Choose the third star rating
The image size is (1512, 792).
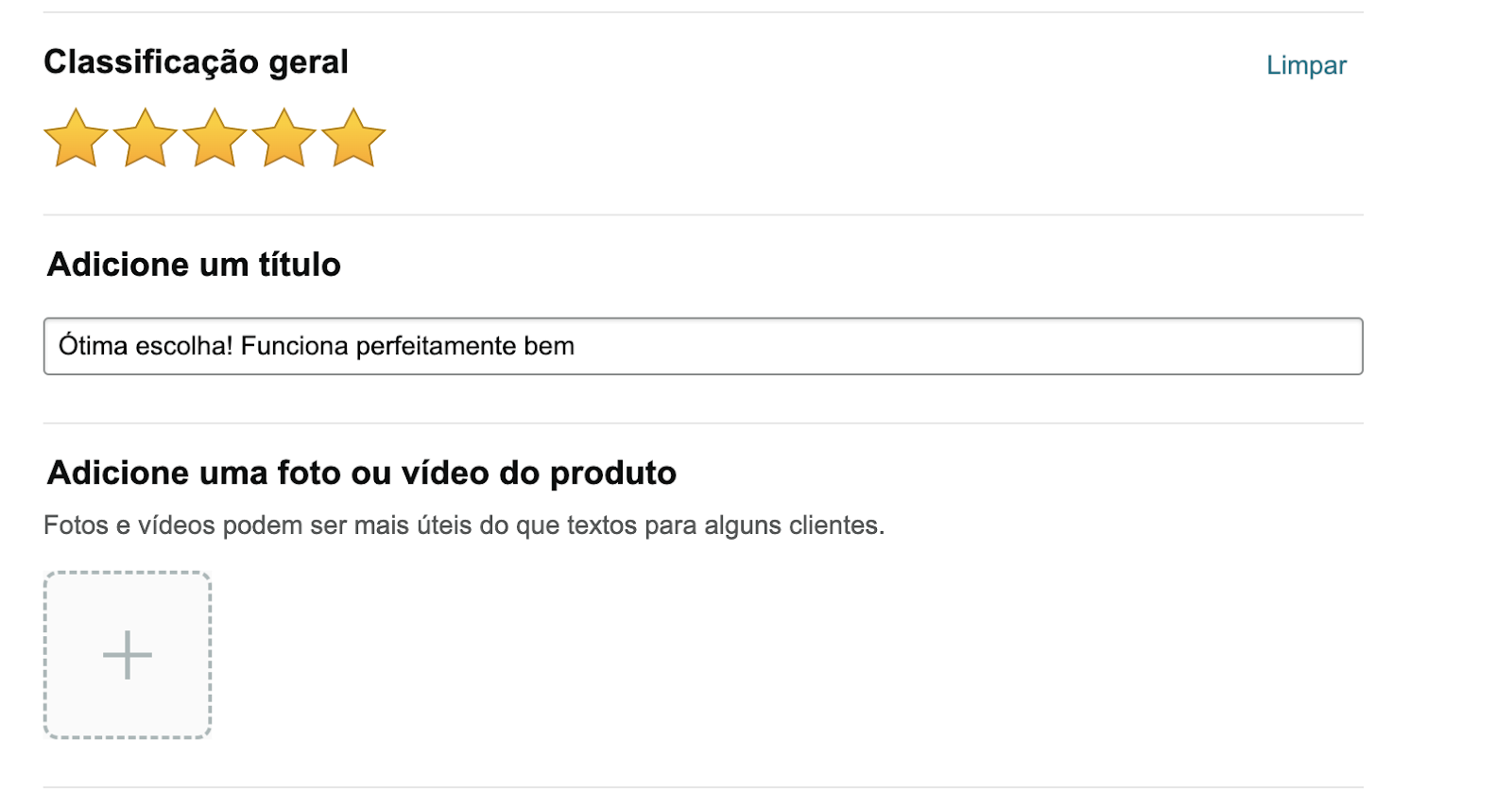pyautogui.click(x=215, y=138)
